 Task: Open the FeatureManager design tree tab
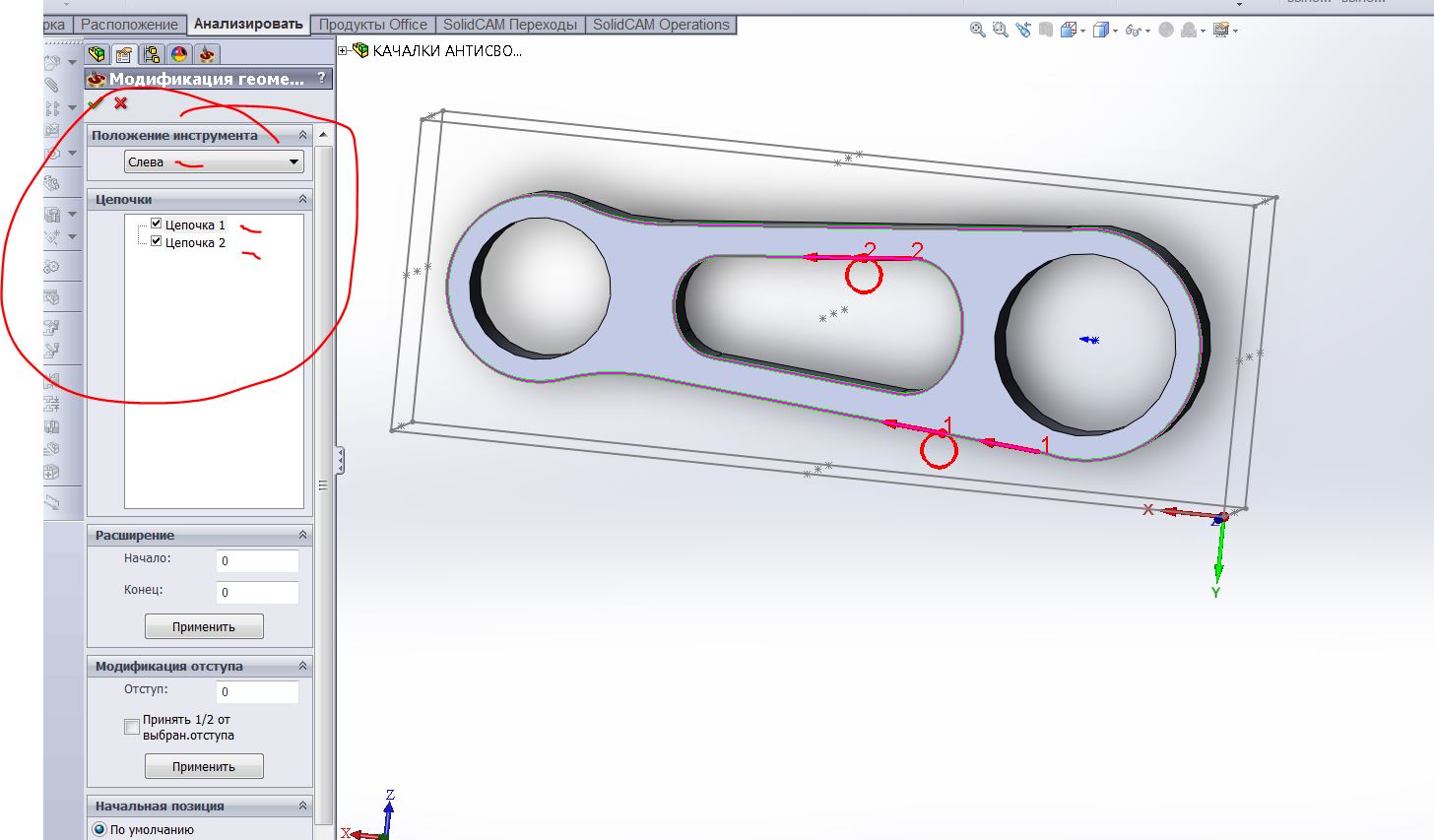(97, 54)
